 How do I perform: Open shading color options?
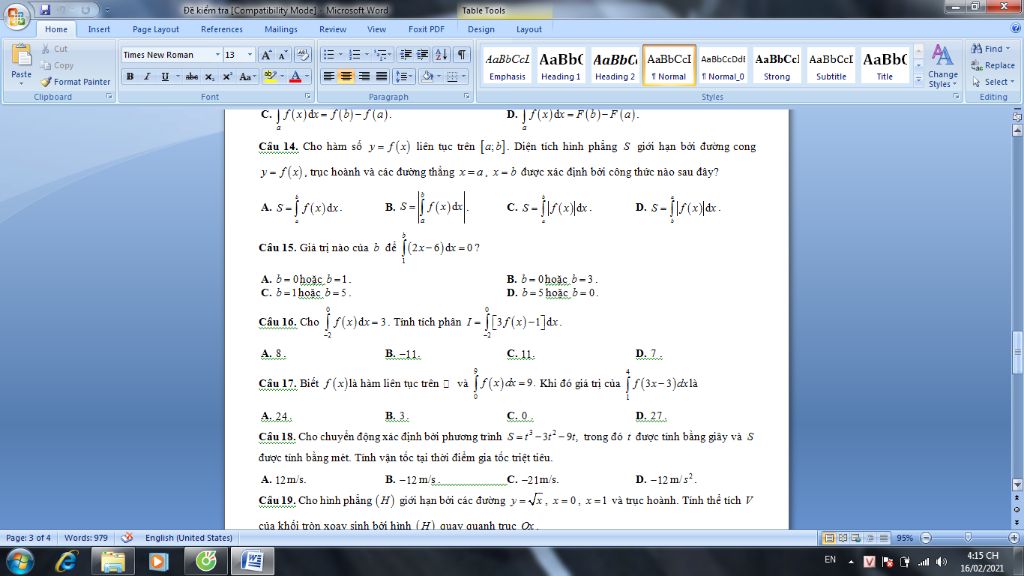tap(430, 76)
